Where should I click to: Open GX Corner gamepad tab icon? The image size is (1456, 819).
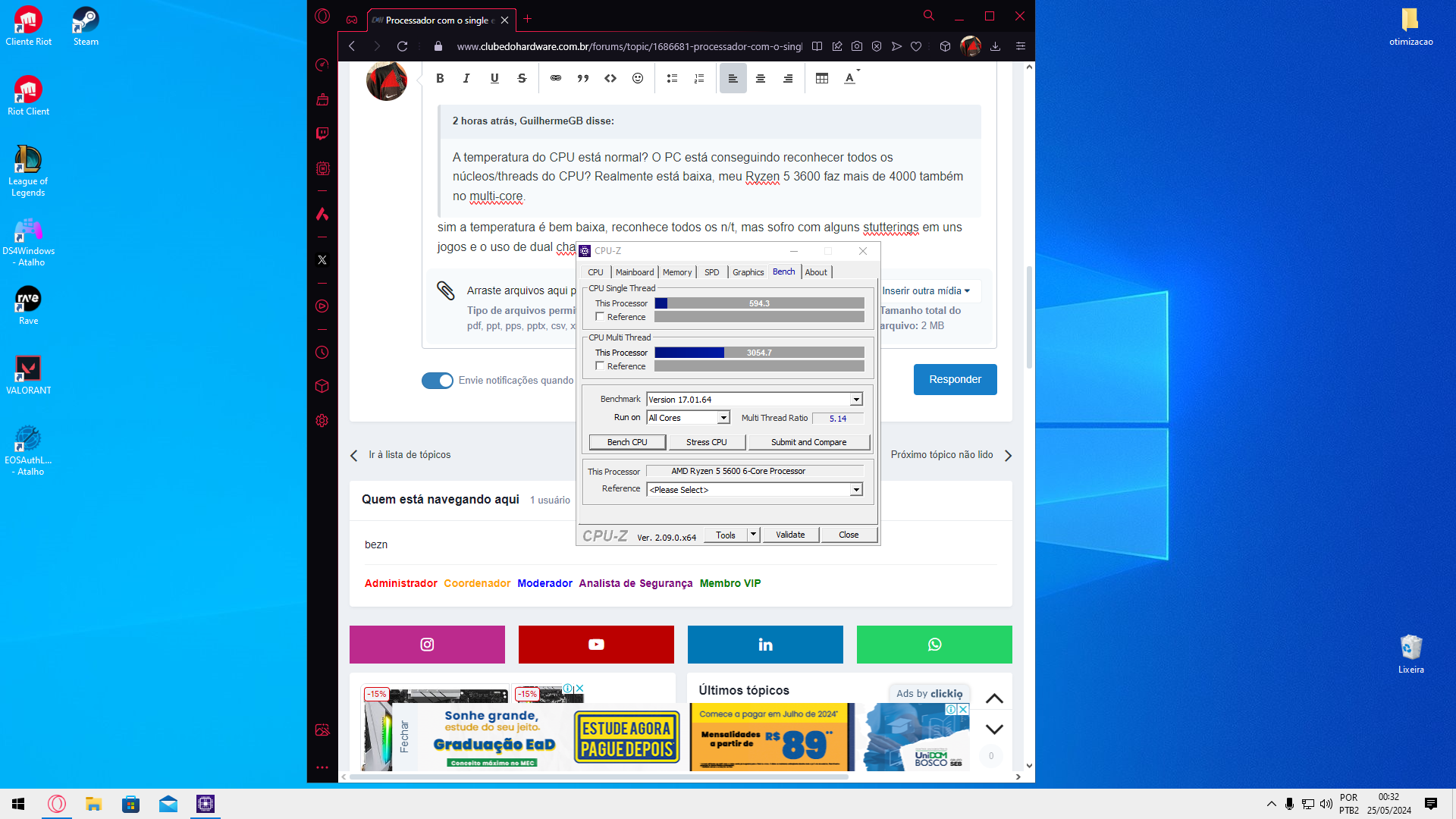(x=352, y=20)
